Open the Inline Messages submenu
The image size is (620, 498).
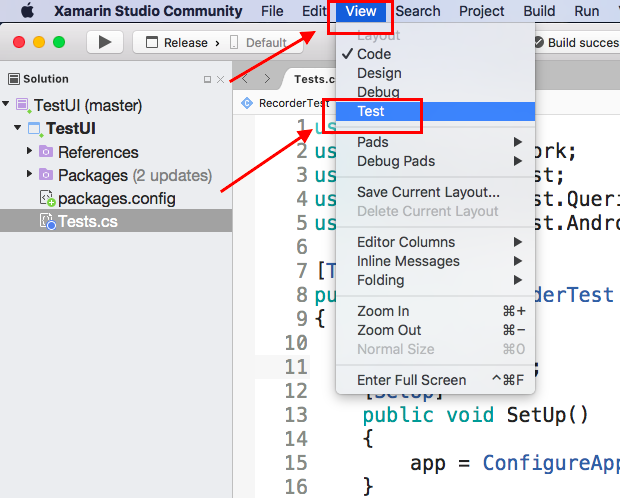pos(435,261)
